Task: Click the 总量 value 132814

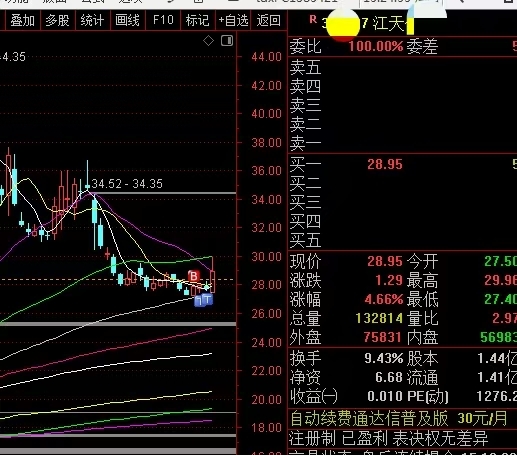Action: click(379, 318)
